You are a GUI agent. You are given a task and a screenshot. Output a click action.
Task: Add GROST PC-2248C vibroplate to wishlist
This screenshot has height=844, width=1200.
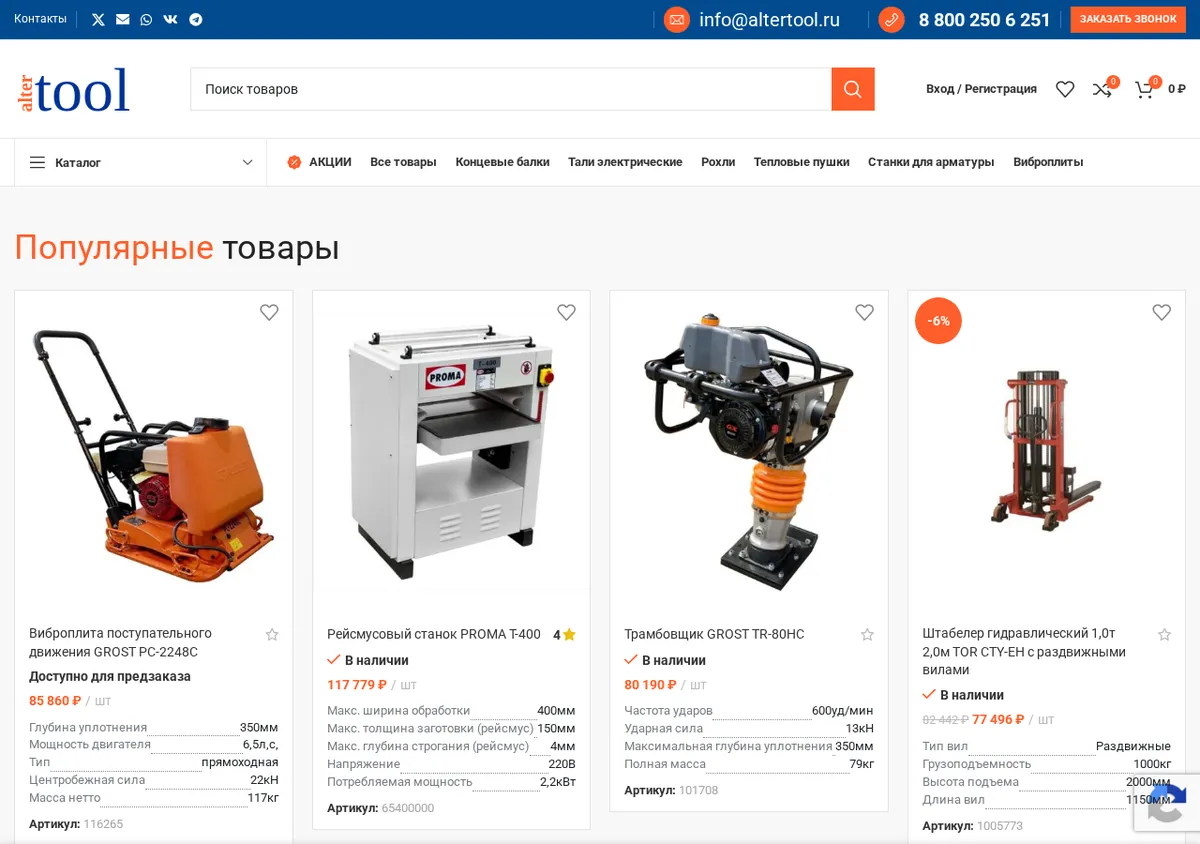coord(269,313)
